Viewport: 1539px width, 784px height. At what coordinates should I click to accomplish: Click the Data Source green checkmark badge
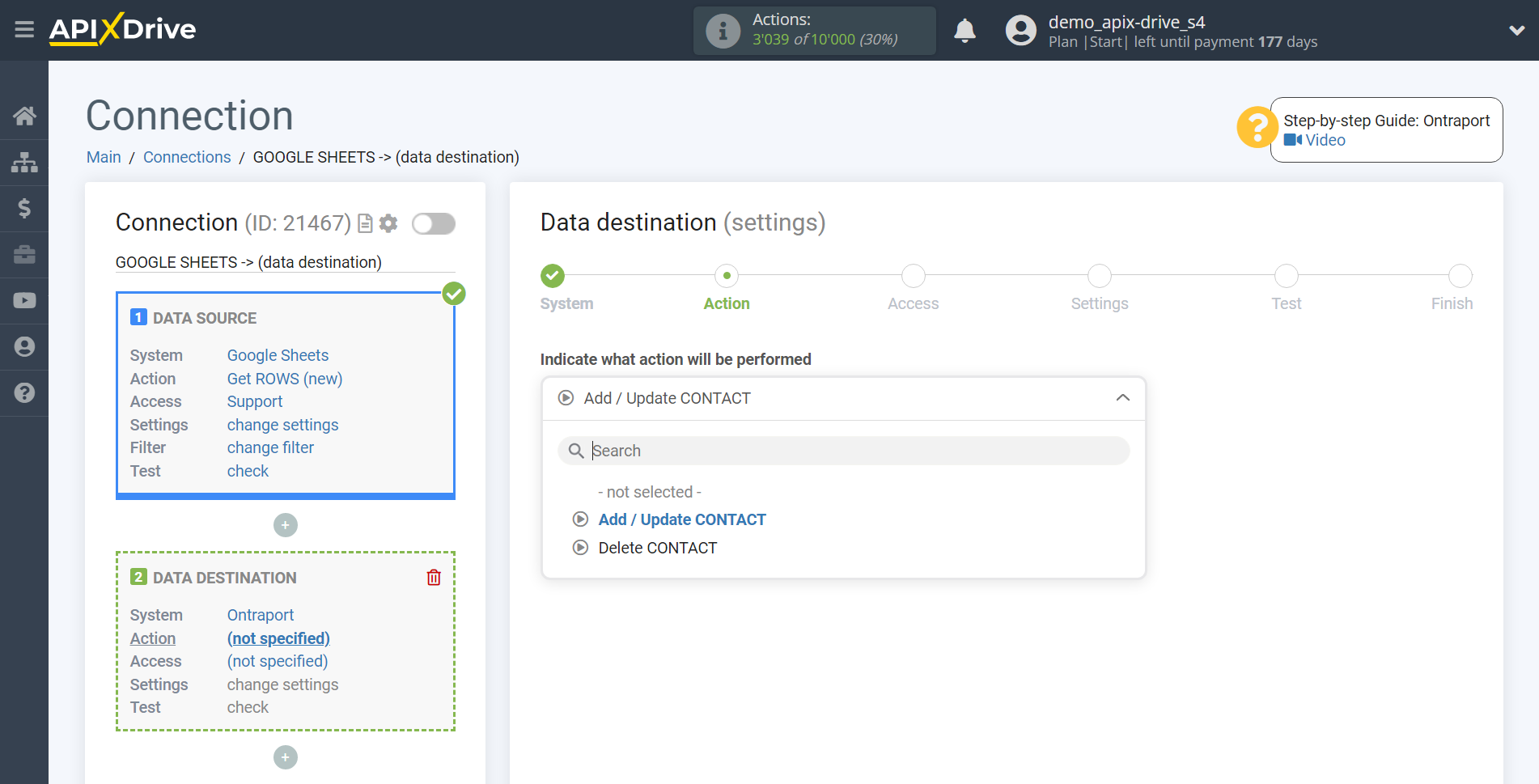[x=454, y=294]
